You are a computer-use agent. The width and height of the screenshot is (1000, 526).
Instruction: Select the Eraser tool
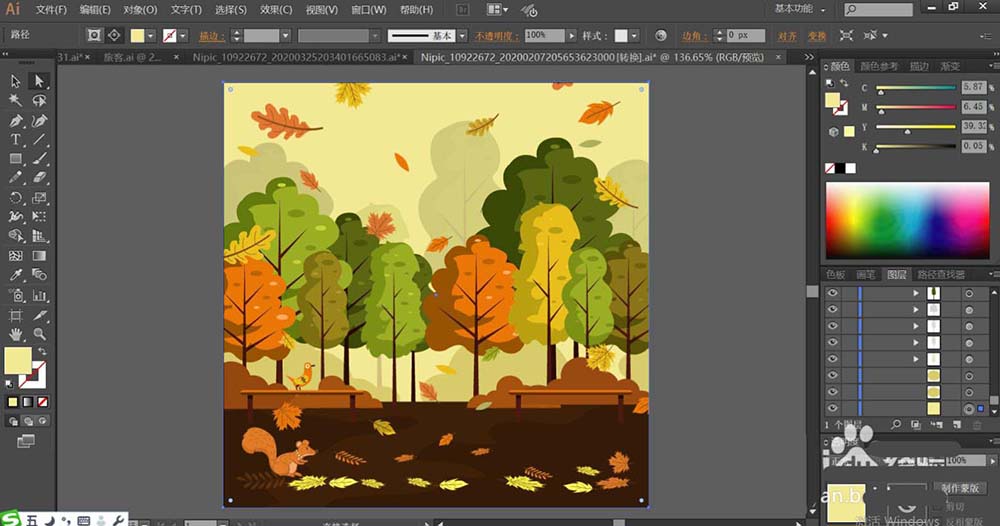coord(39,178)
